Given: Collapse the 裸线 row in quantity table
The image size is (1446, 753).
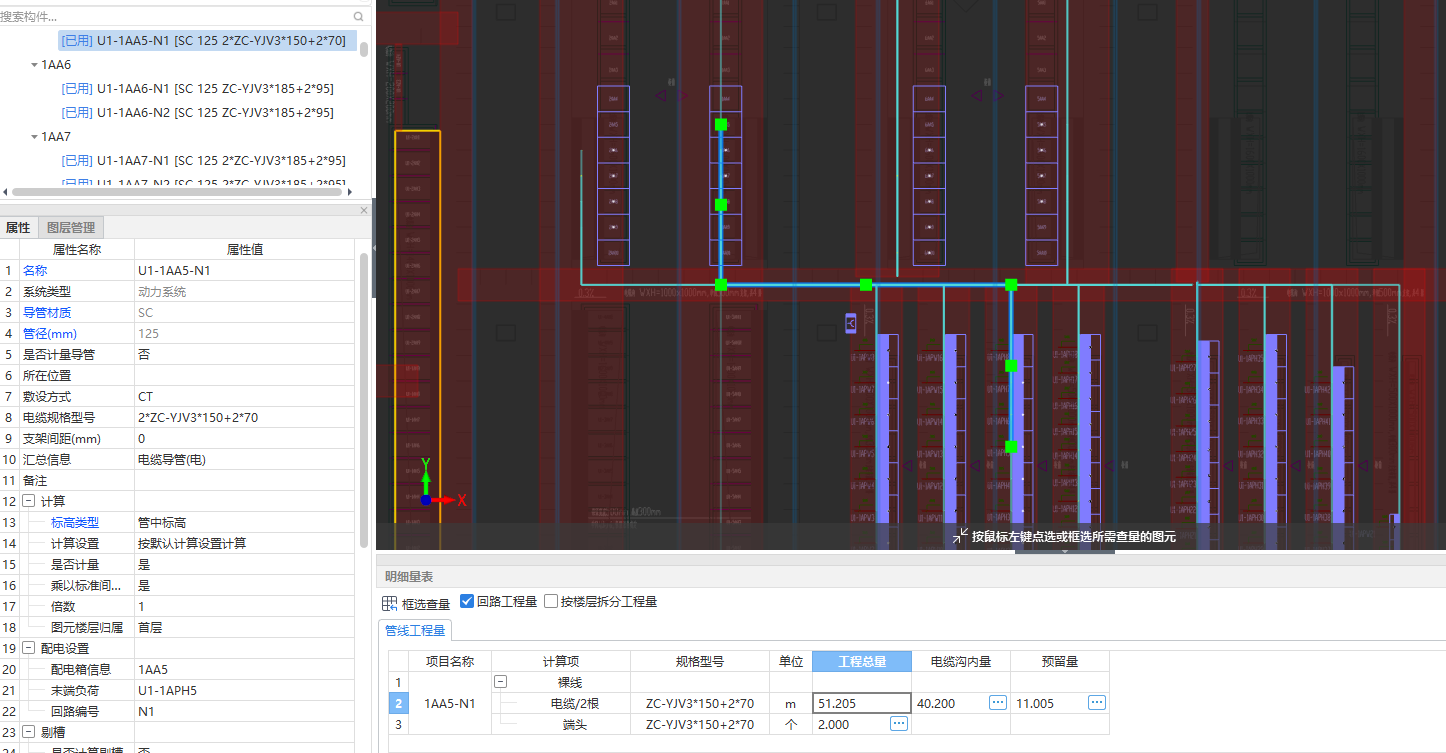Looking at the screenshot, I should 501,682.
